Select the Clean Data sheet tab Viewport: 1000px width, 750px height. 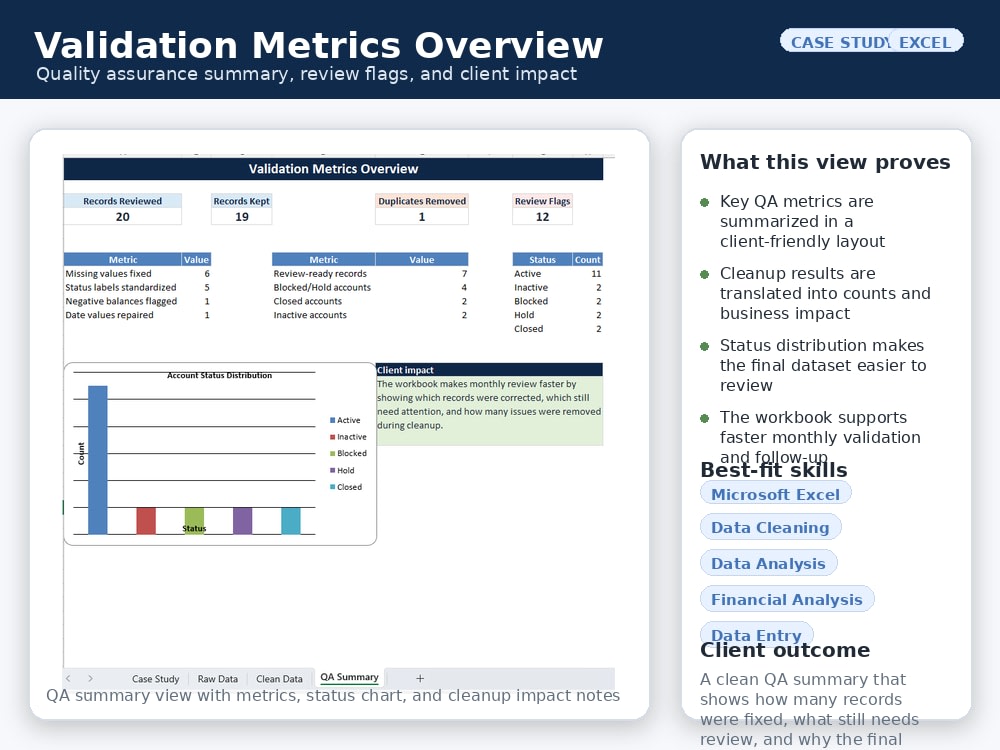point(279,679)
